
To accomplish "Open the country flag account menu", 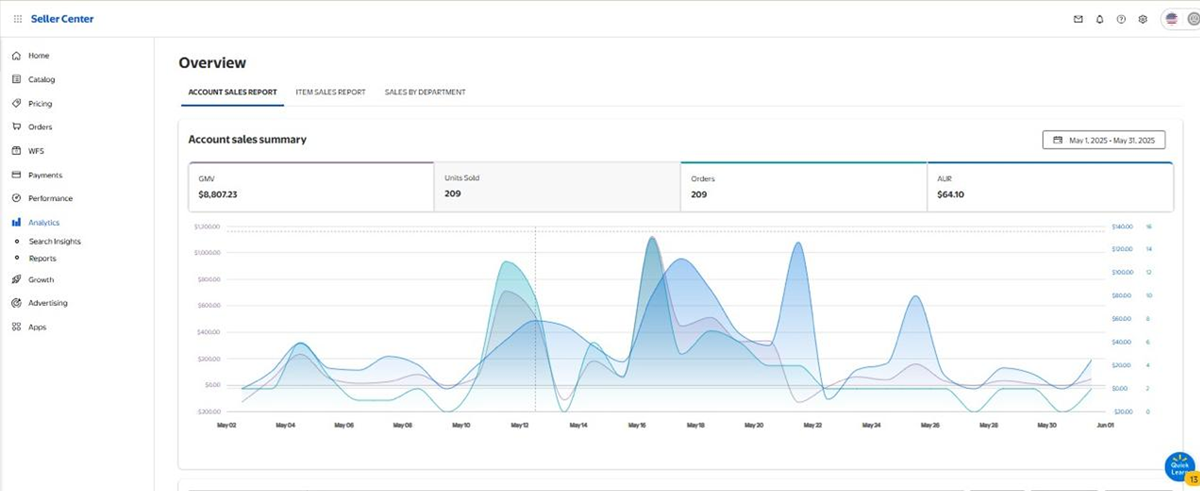I will click(1171, 19).
